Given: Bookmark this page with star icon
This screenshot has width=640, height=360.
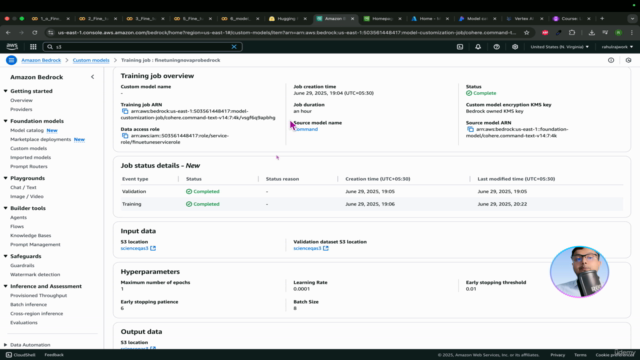Looking at the screenshot, I should pos(527,33).
